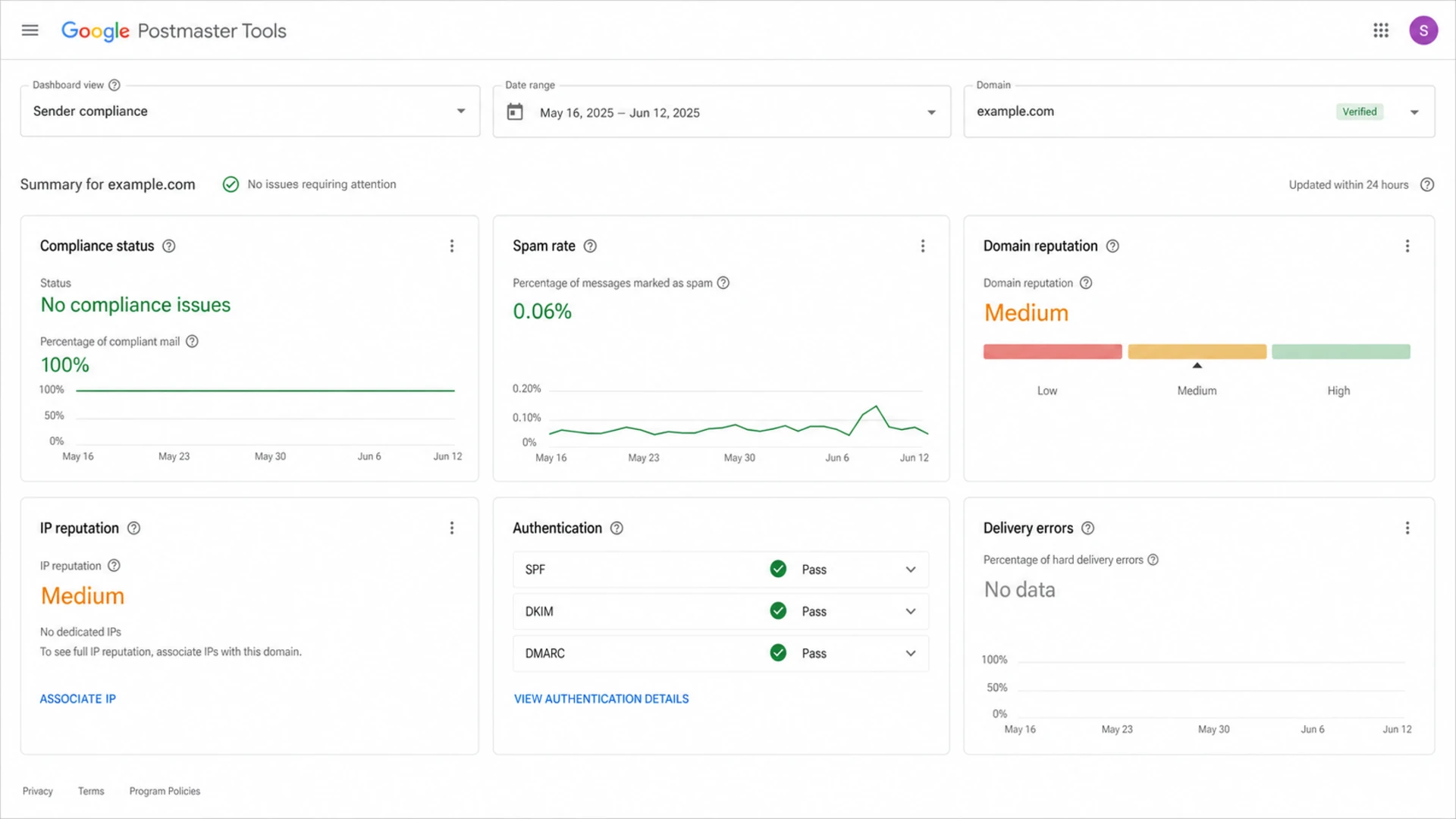This screenshot has height=819, width=1456.
Task: Click the green High reputation bar
Action: [1341, 352]
